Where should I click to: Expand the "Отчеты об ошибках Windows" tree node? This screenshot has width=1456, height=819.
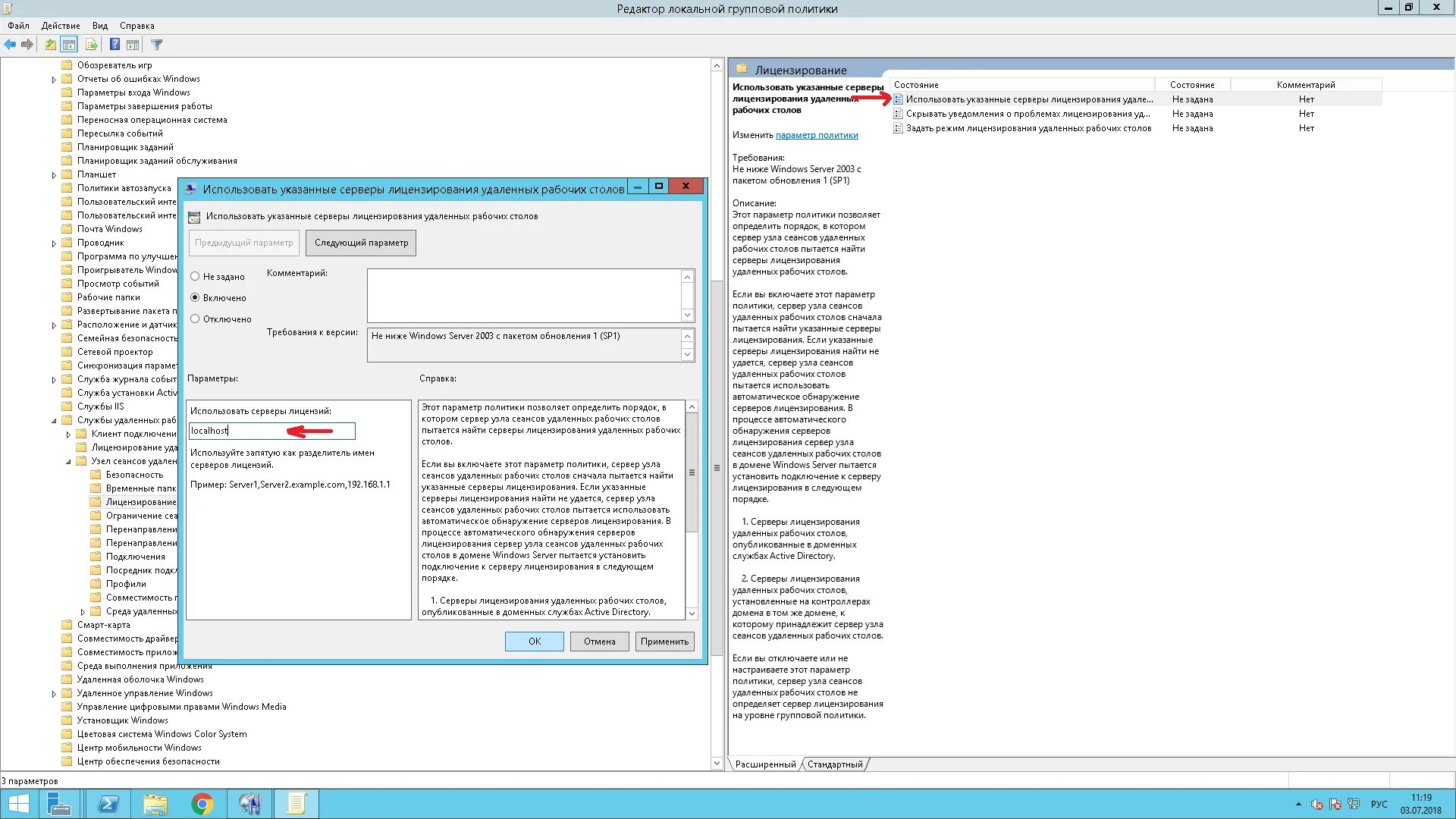click(54, 80)
